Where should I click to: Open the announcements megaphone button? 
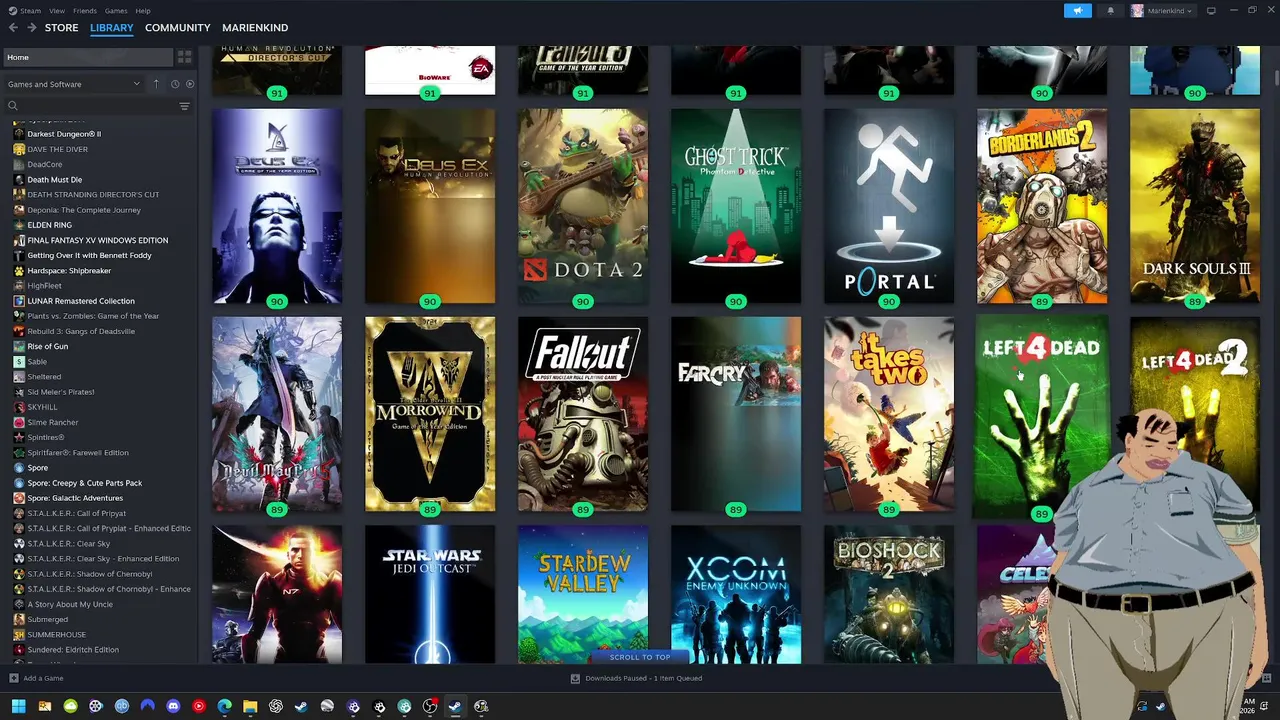coord(1077,10)
